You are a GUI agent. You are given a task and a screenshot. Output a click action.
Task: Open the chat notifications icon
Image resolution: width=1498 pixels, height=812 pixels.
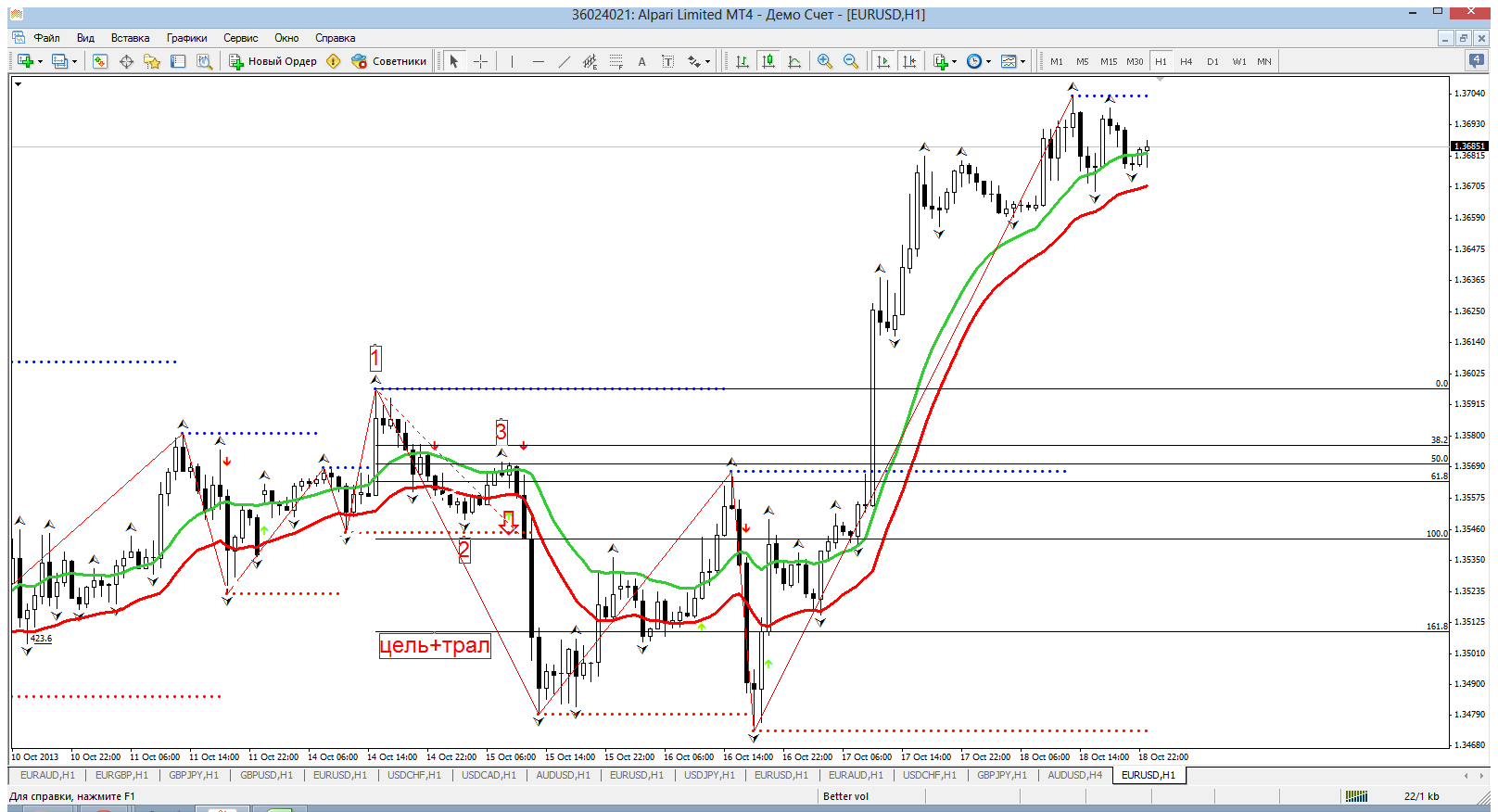(x=1477, y=60)
